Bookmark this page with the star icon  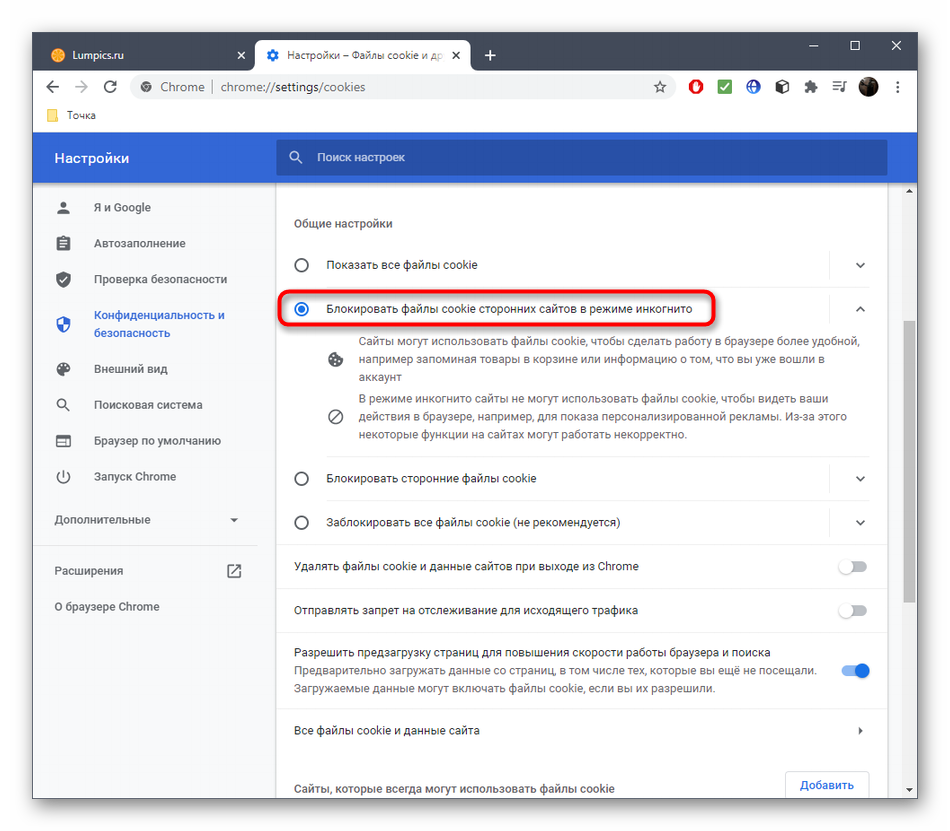(x=660, y=87)
